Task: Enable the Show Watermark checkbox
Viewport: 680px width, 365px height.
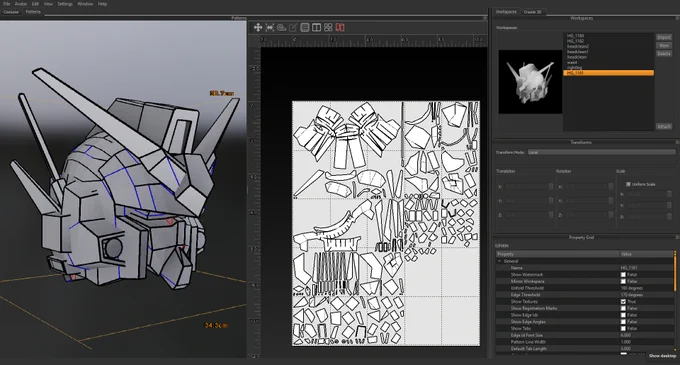Action: [x=623, y=274]
